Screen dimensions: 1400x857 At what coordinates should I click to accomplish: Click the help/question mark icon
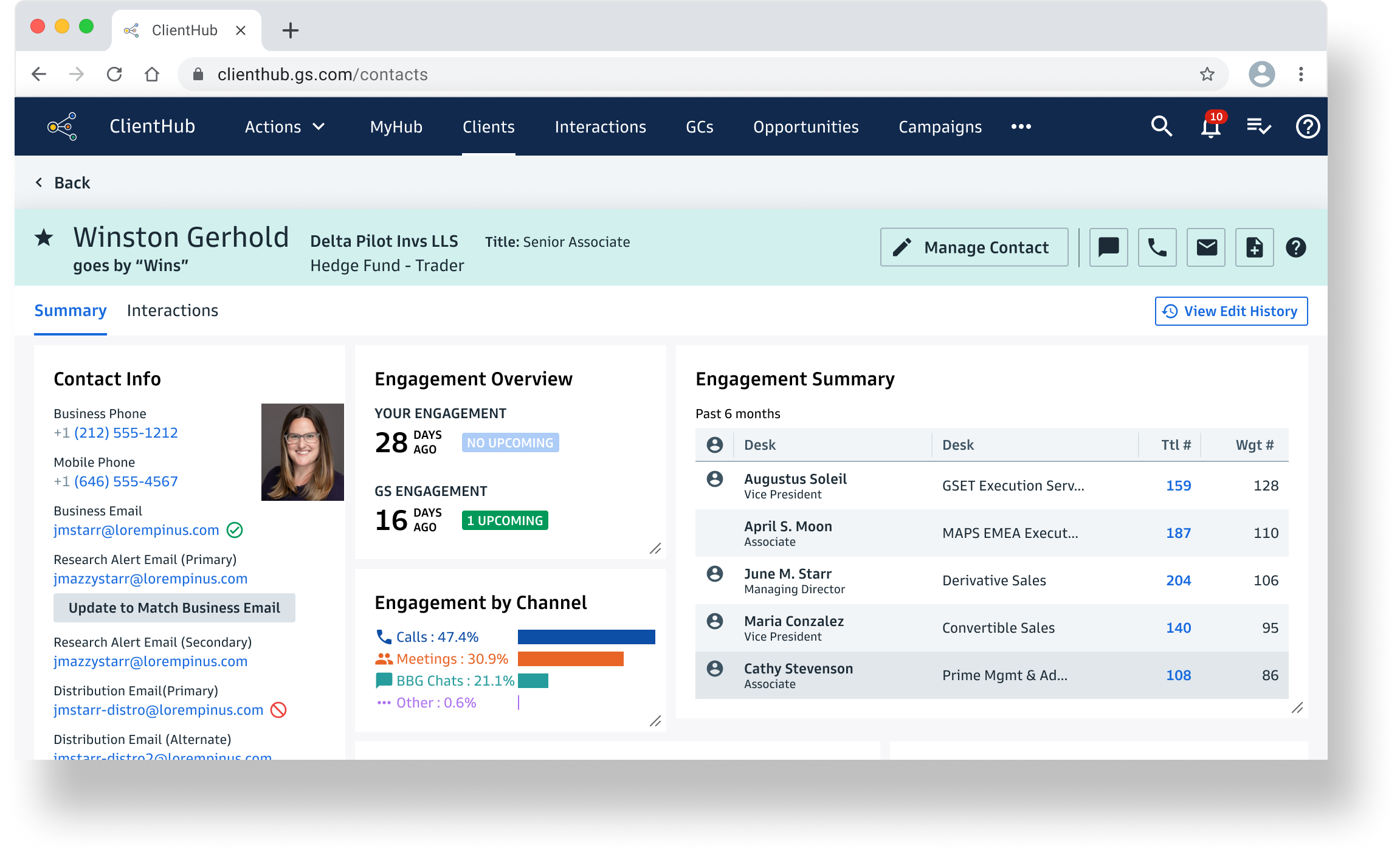(x=1308, y=126)
